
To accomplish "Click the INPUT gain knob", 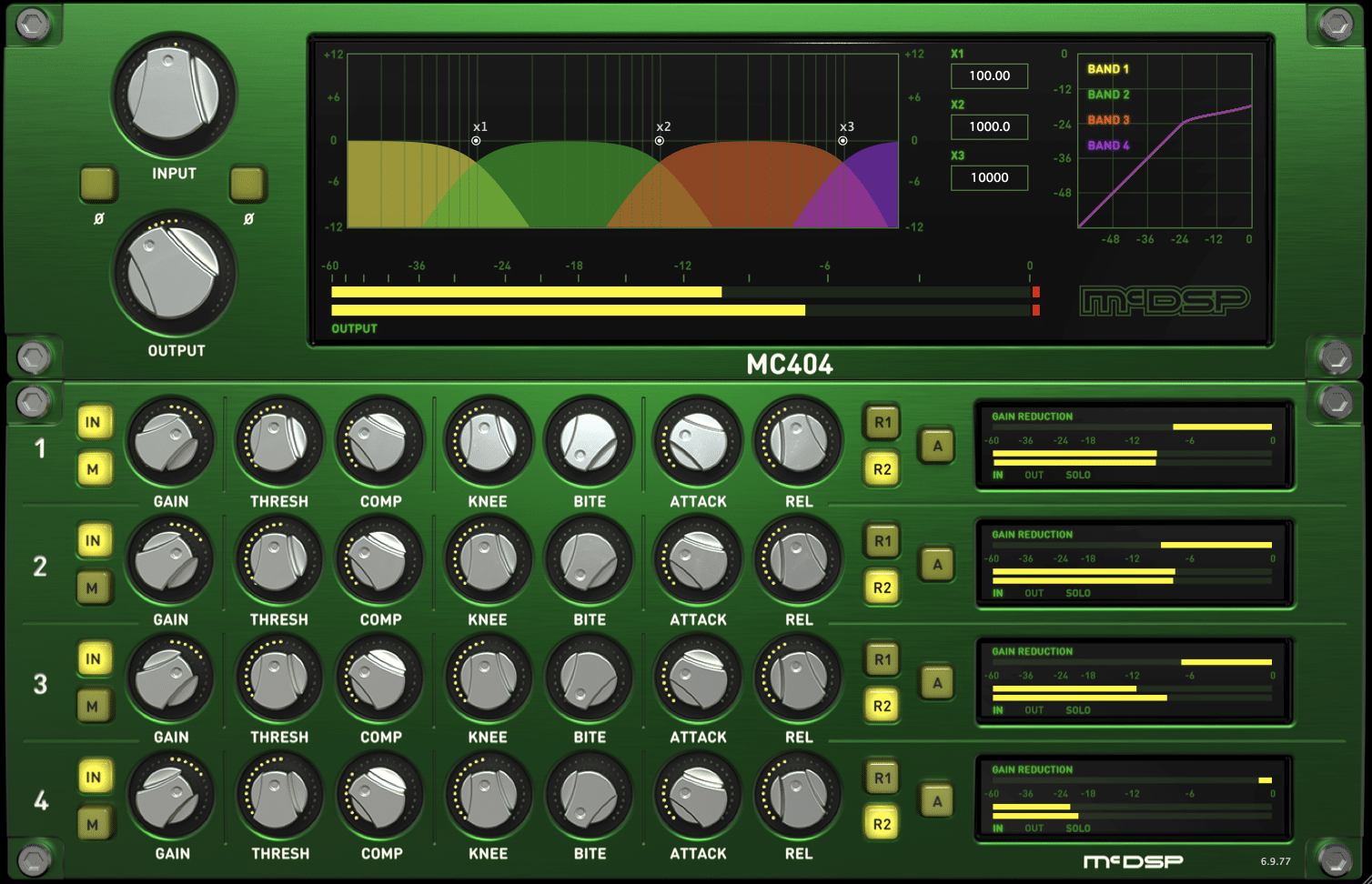I will point(173,95).
